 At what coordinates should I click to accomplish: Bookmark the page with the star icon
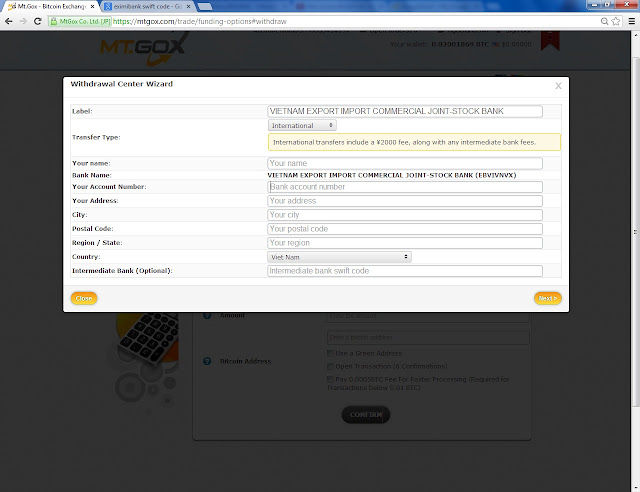616,21
